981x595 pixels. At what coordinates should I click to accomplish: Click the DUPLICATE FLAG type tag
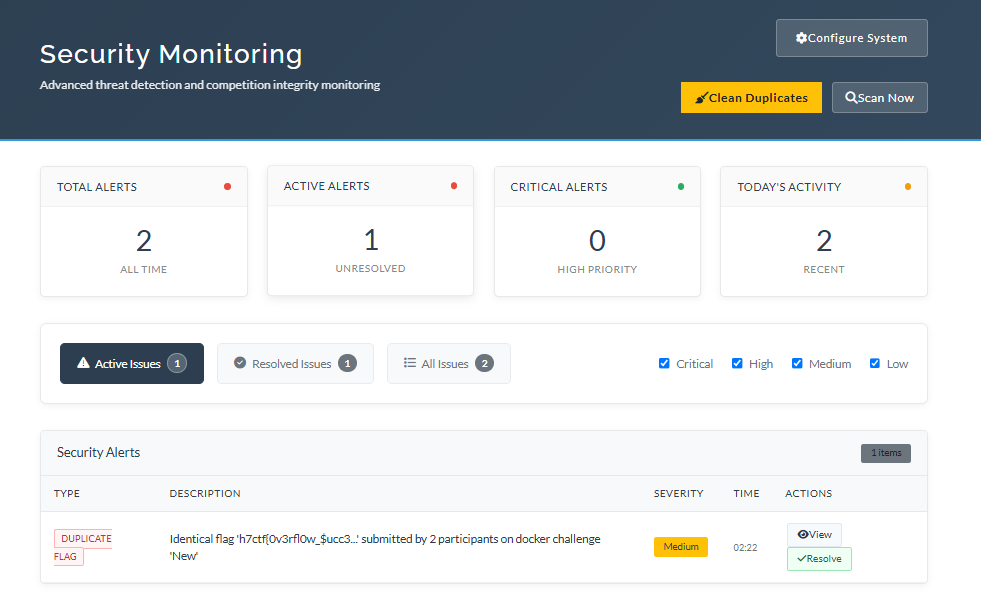[82, 547]
